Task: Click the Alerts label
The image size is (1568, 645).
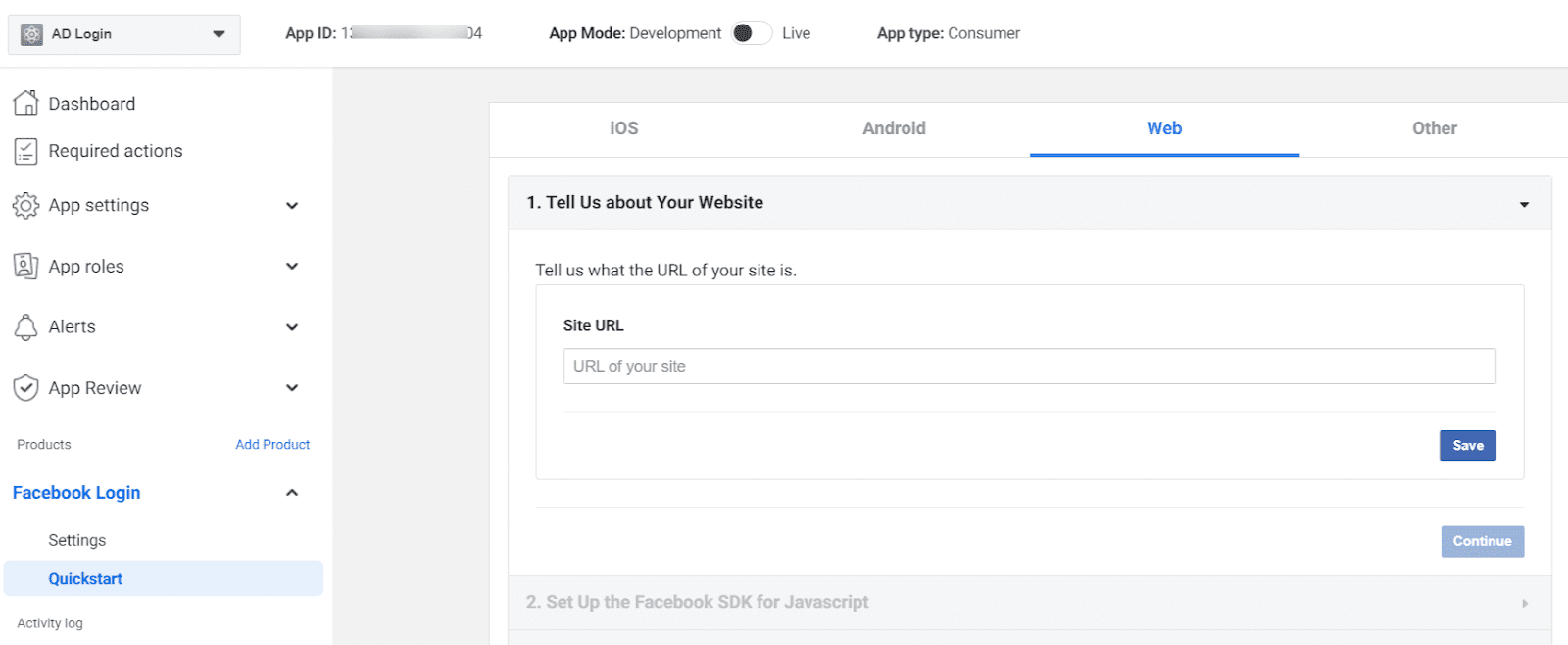Action: click(73, 326)
